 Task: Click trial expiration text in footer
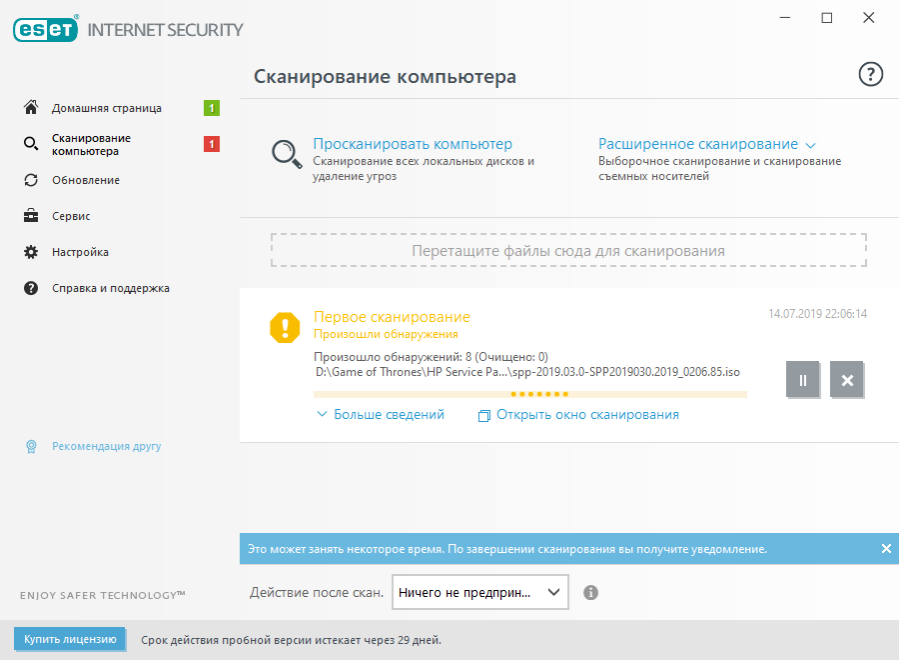click(291, 640)
